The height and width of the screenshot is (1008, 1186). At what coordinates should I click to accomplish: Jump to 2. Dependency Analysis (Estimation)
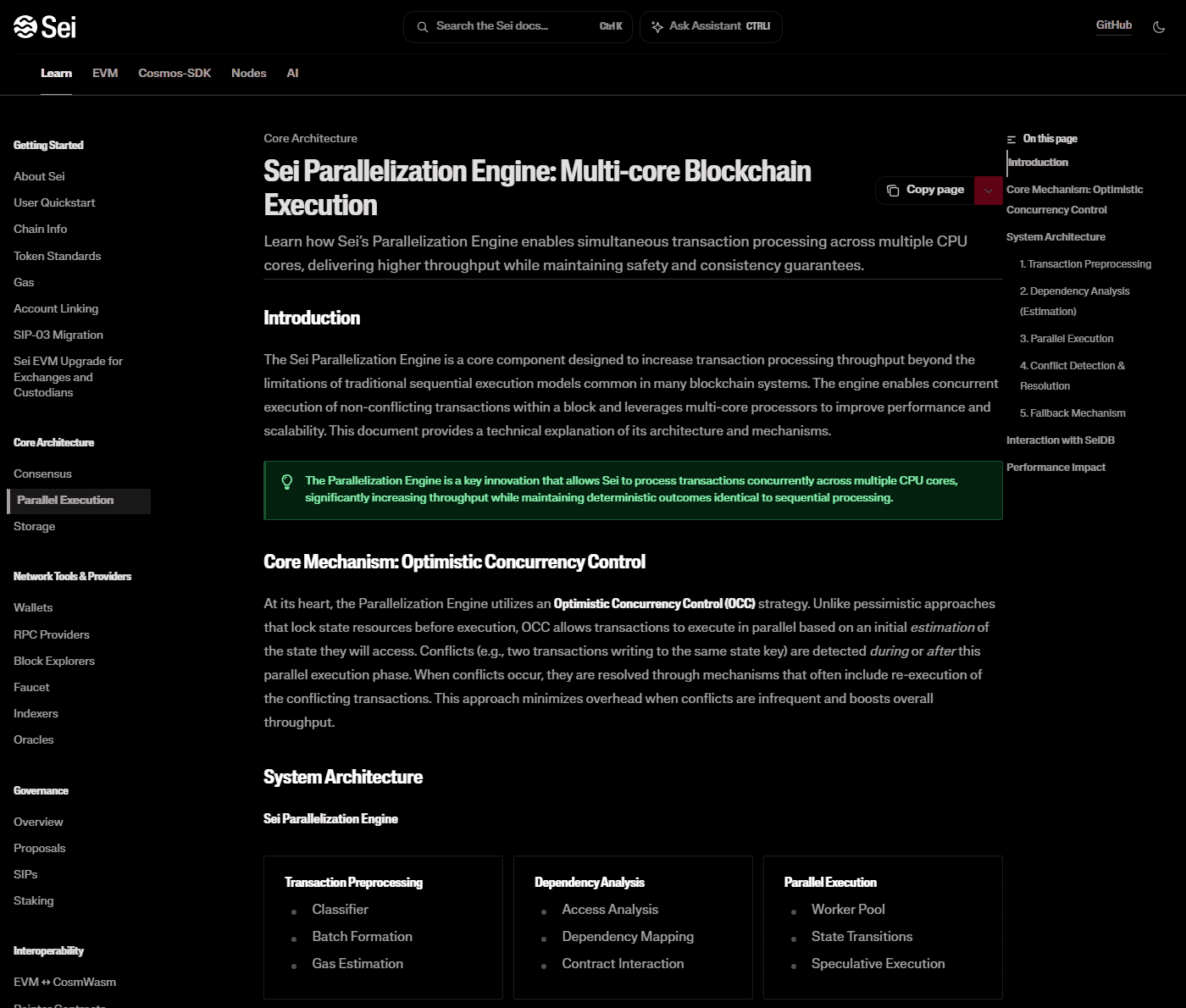(1074, 302)
